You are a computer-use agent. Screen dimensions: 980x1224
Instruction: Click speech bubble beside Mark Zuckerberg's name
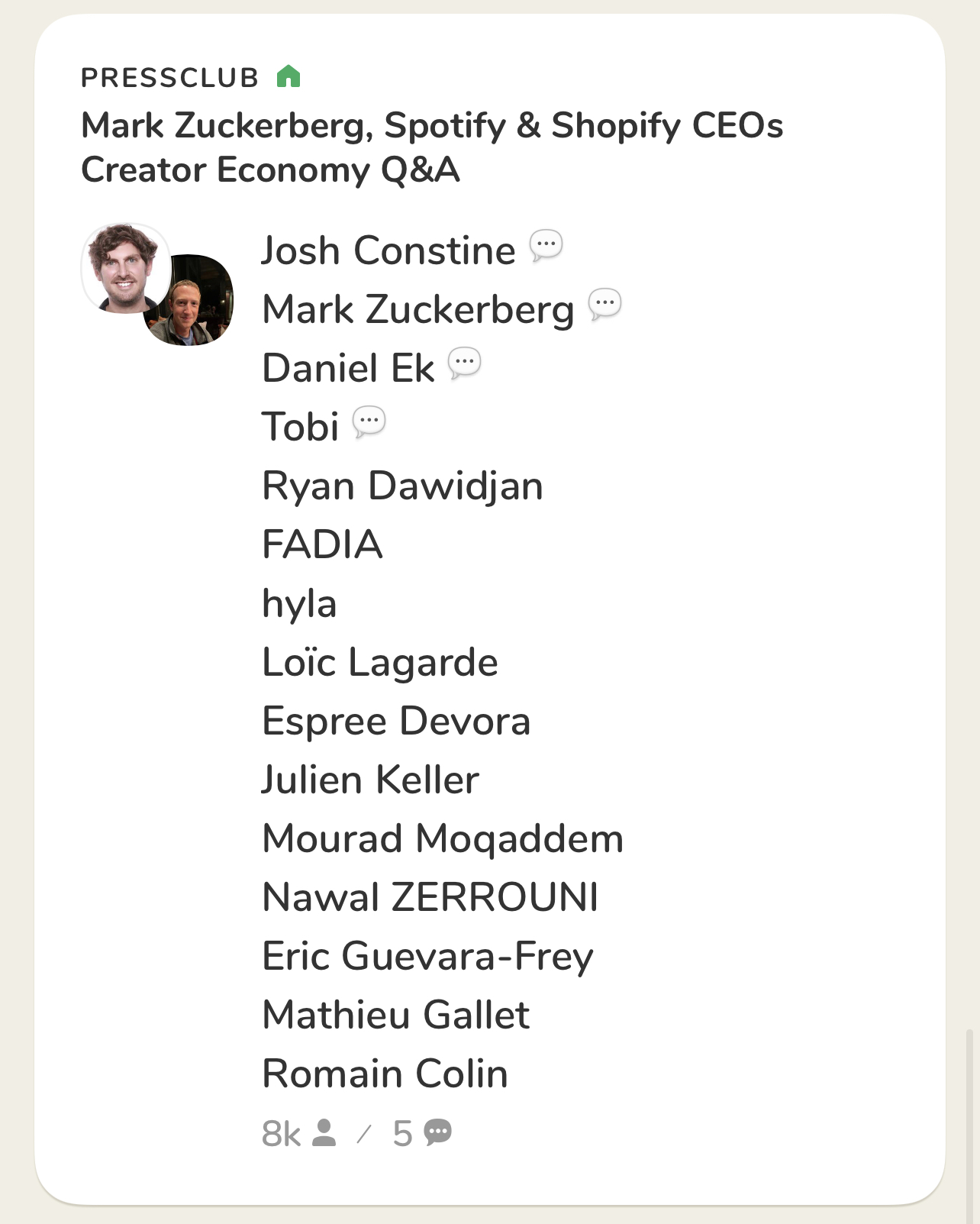605,305
